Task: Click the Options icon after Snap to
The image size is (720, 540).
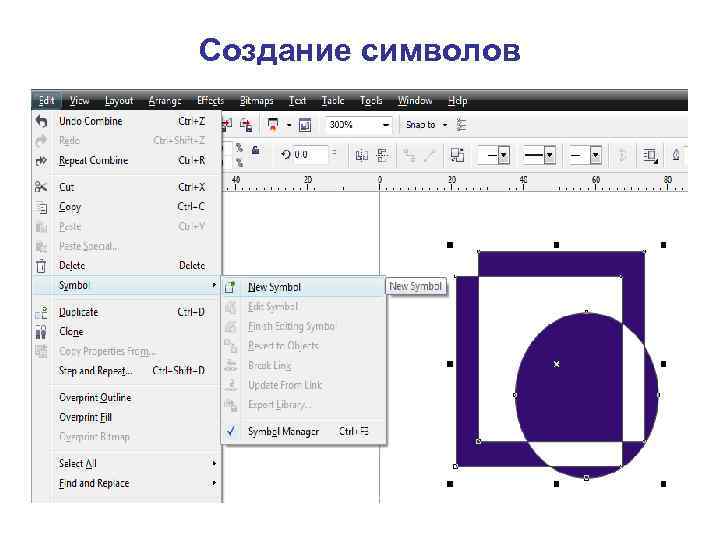Action: click(461, 125)
